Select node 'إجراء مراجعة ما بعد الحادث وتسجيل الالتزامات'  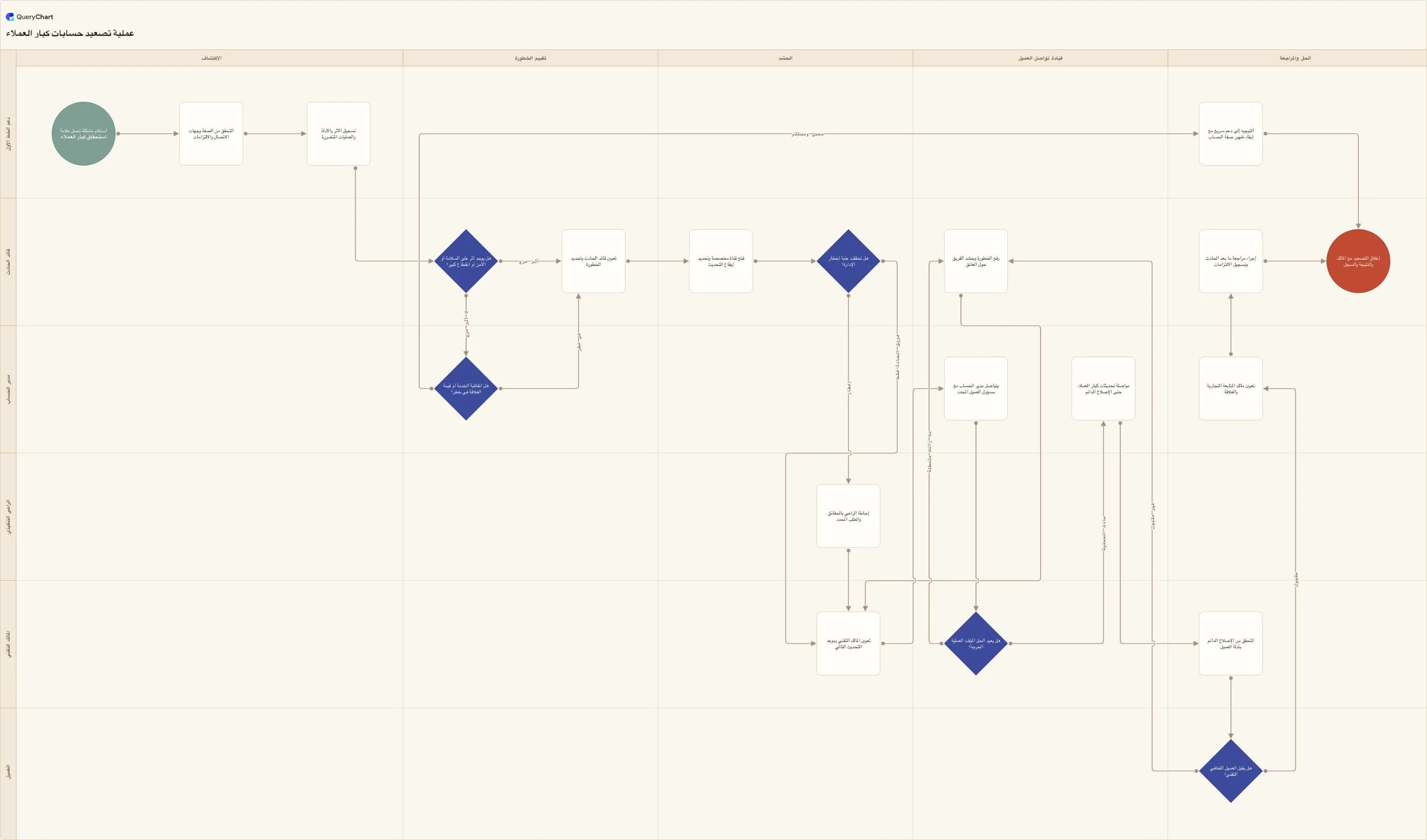[x=1231, y=261]
